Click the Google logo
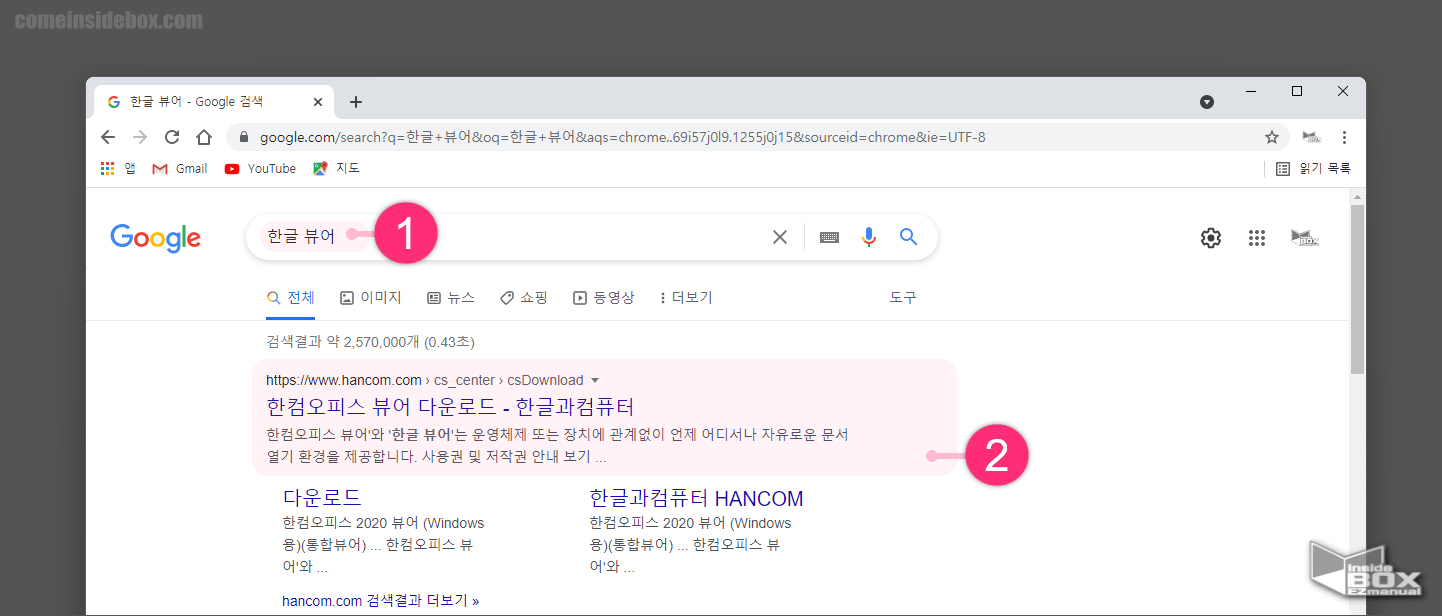1442x616 pixels. 156,237
